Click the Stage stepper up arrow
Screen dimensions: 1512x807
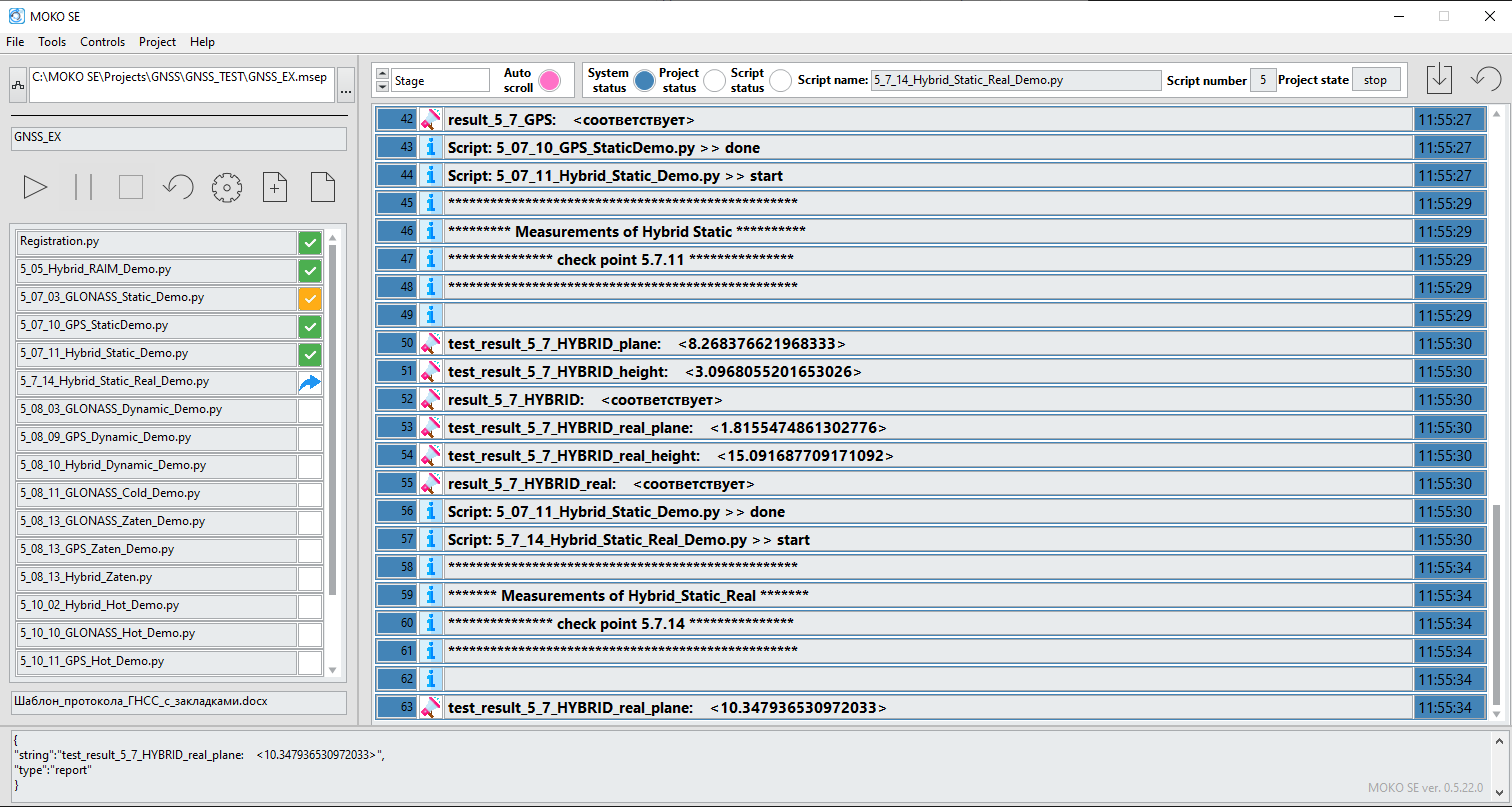pyautogui.click(x=382, y=74)
